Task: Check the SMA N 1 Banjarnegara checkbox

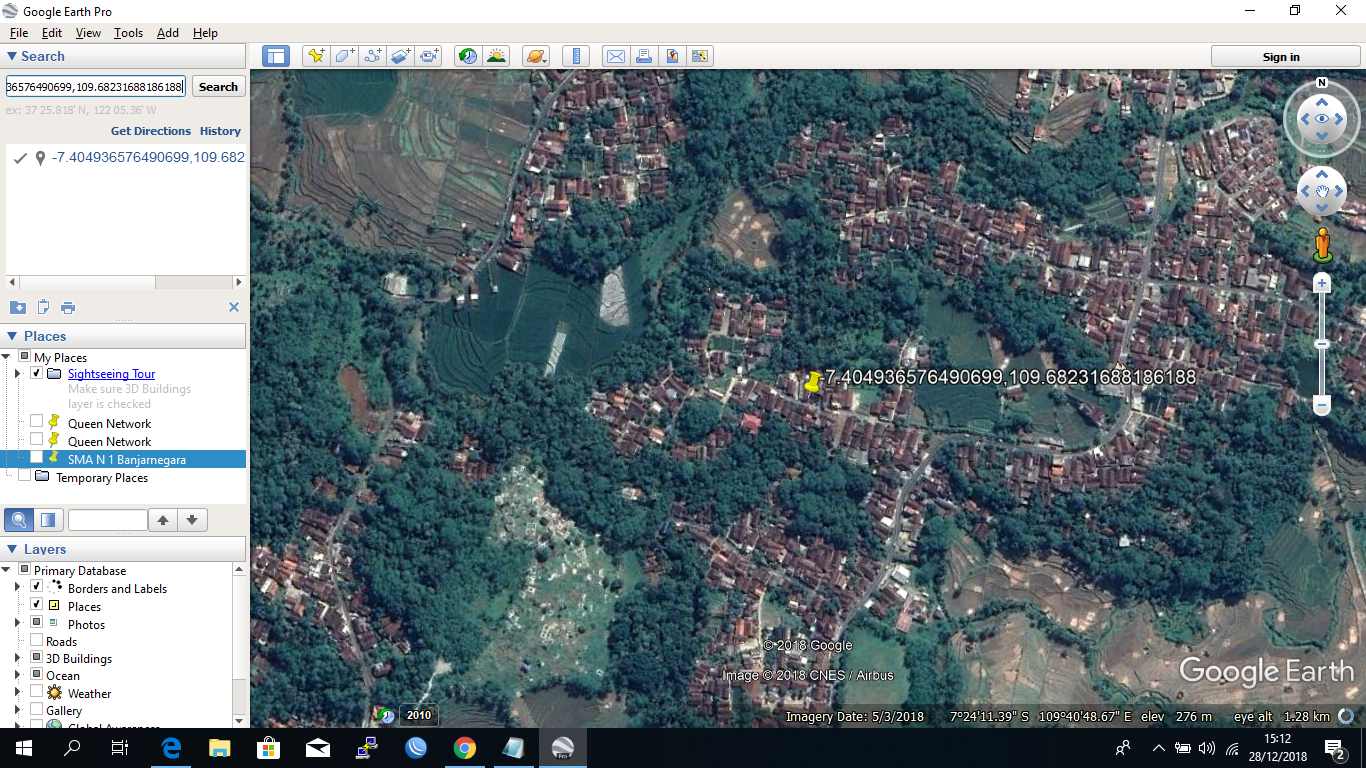Action: tap(37, 458)
